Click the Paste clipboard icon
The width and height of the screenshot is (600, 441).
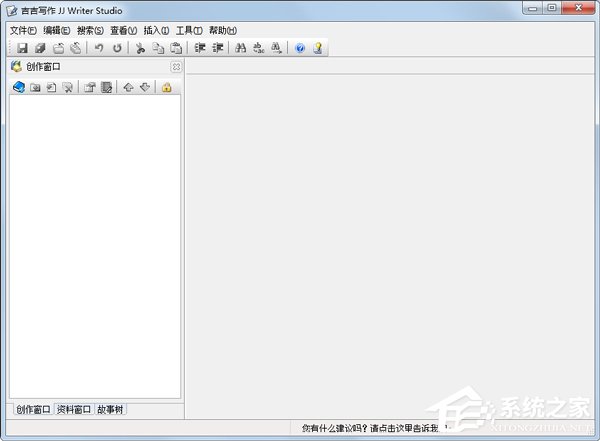pyautogui.click(x=176, y=48)
